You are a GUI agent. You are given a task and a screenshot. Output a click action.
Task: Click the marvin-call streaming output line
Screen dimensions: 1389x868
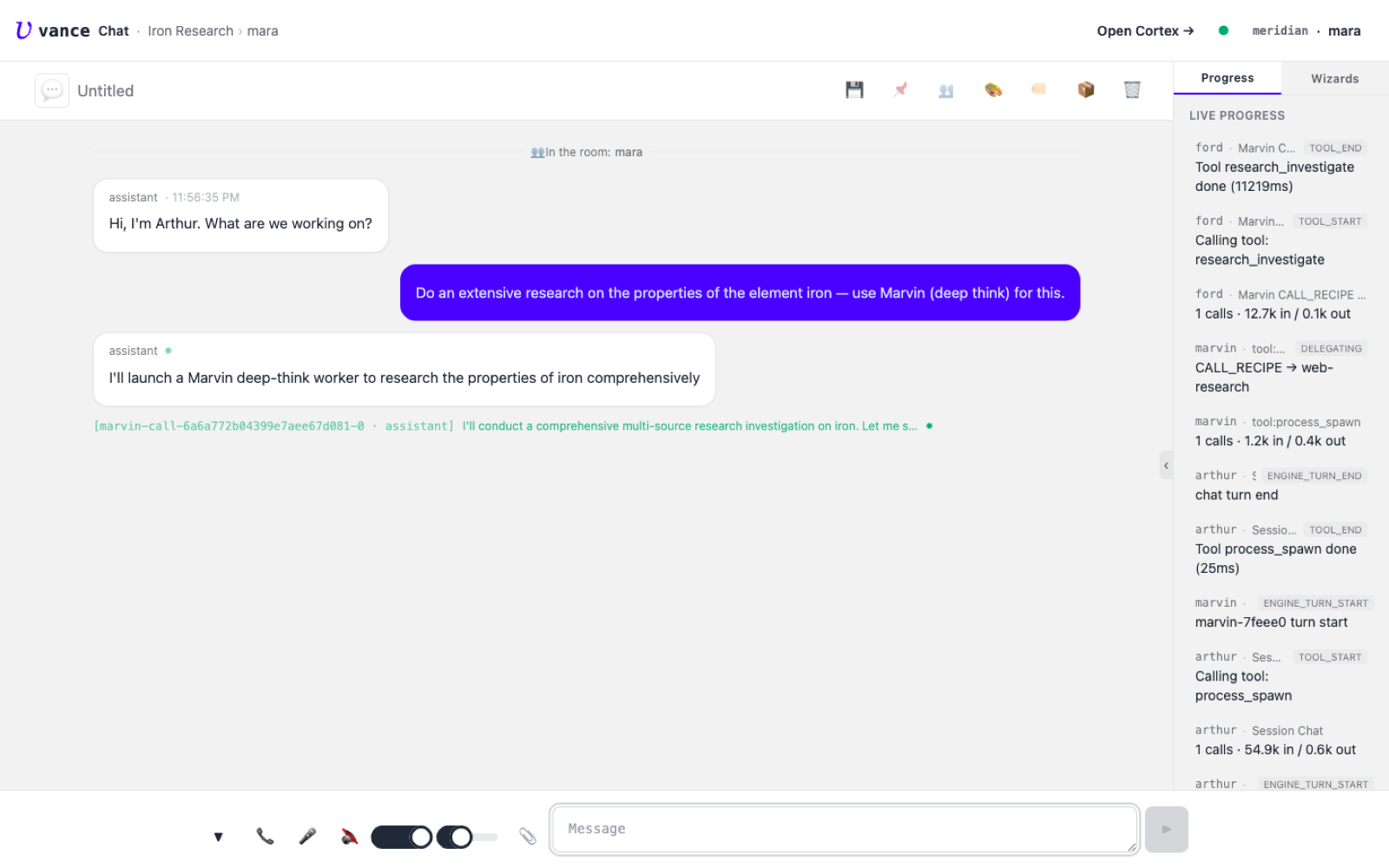pyautogui.click(x=513, y=426)
